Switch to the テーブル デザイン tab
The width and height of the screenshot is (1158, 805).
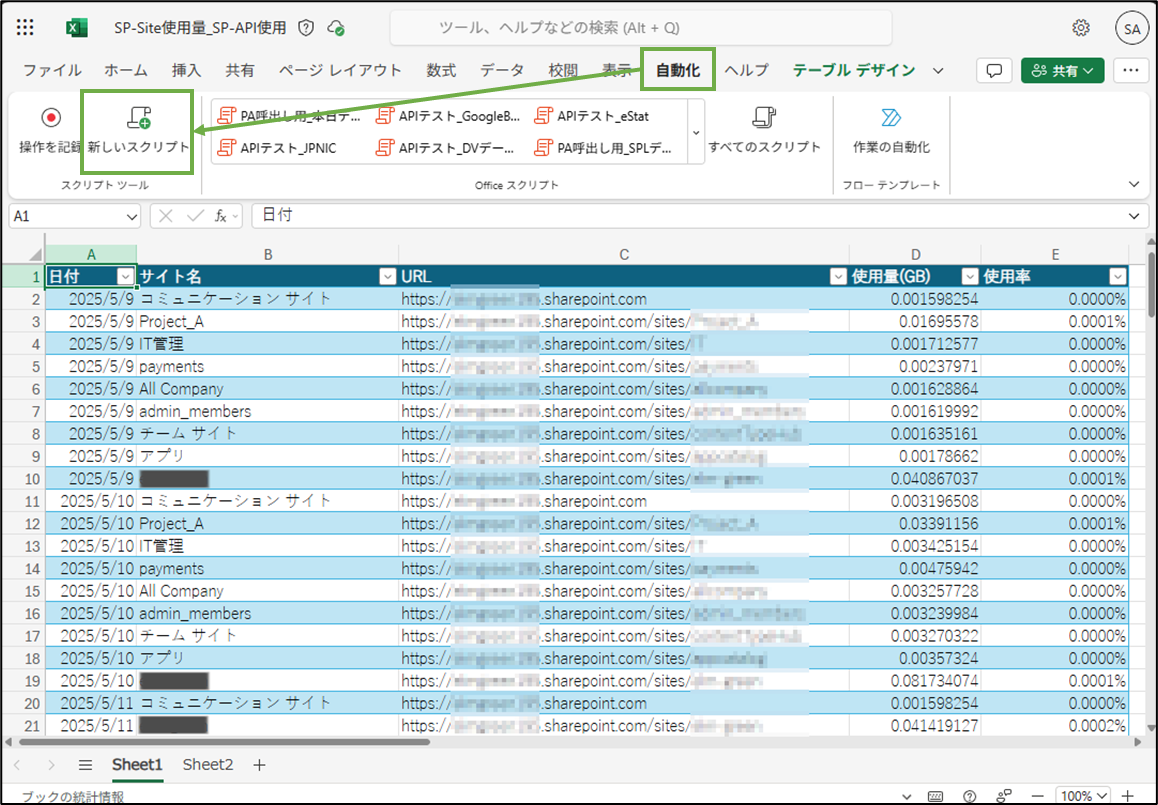point(854,71)
